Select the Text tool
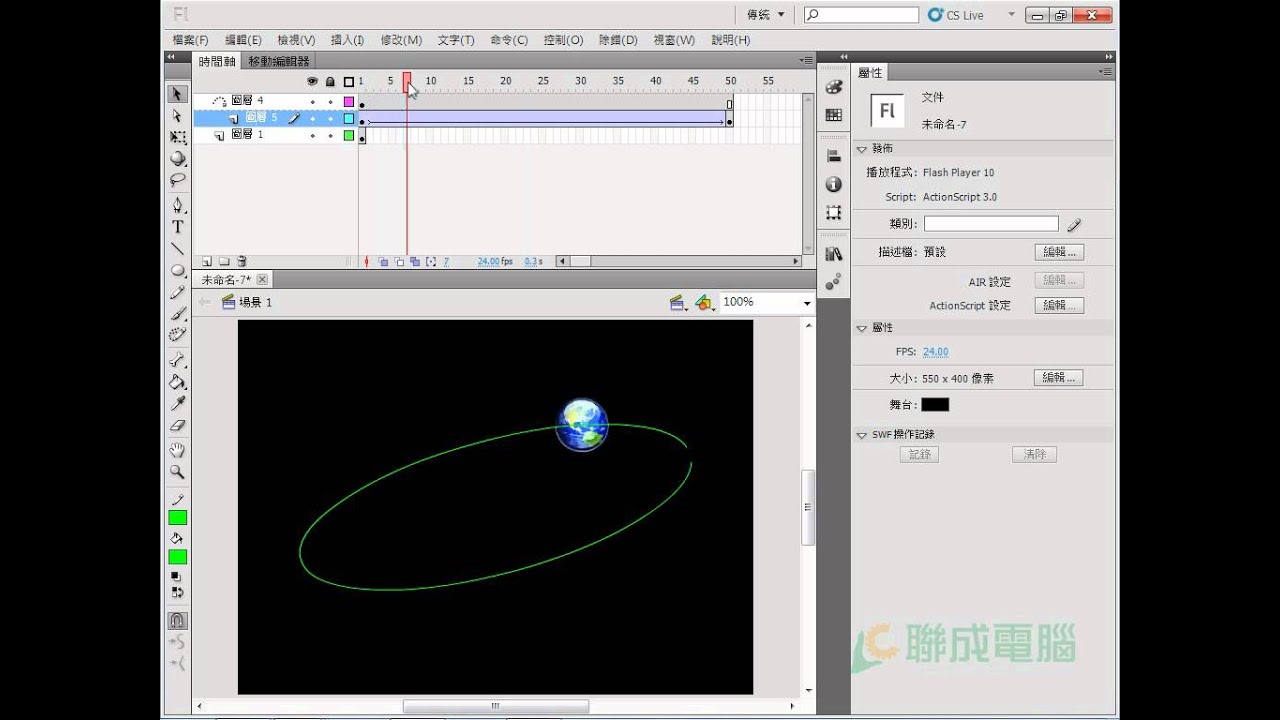 177,227
